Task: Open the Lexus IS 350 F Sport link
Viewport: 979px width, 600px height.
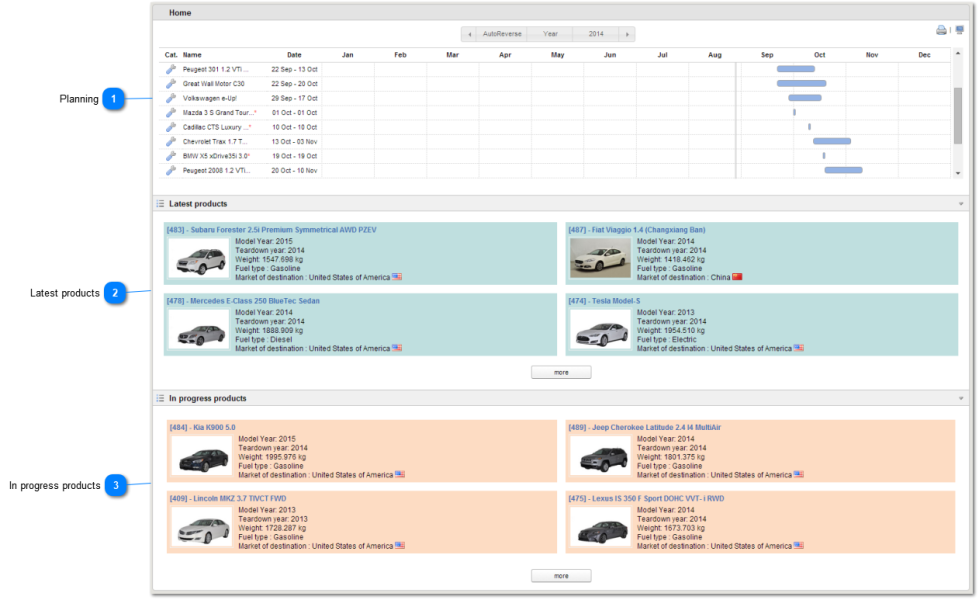Action: pos(646,499)
